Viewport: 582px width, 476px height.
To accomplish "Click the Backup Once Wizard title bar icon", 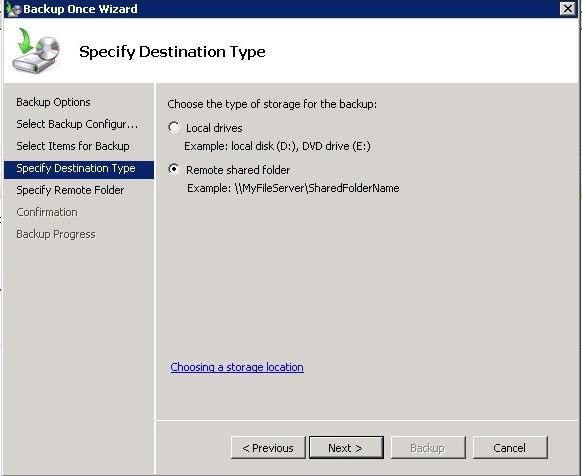I will [14, 9].
